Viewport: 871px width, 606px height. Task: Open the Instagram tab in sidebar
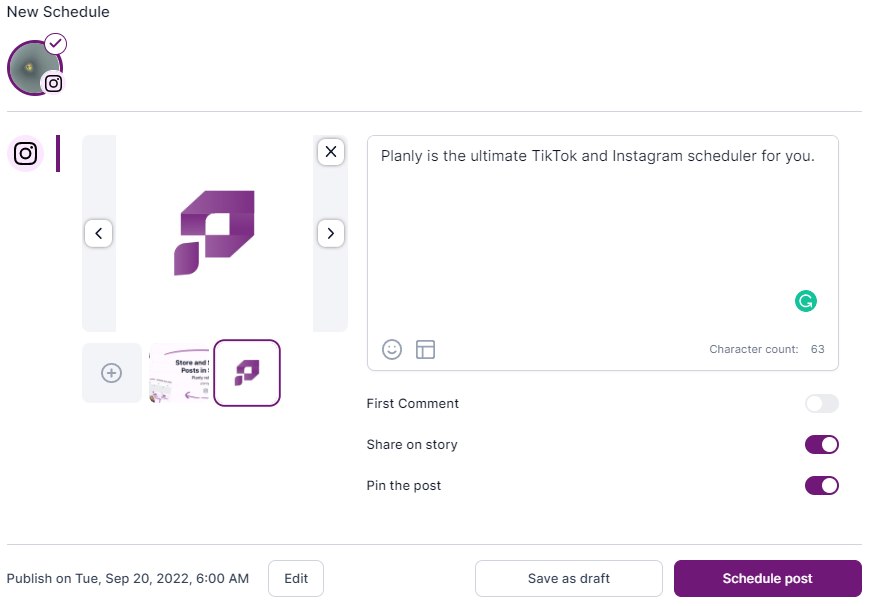(x=25, y=153)
